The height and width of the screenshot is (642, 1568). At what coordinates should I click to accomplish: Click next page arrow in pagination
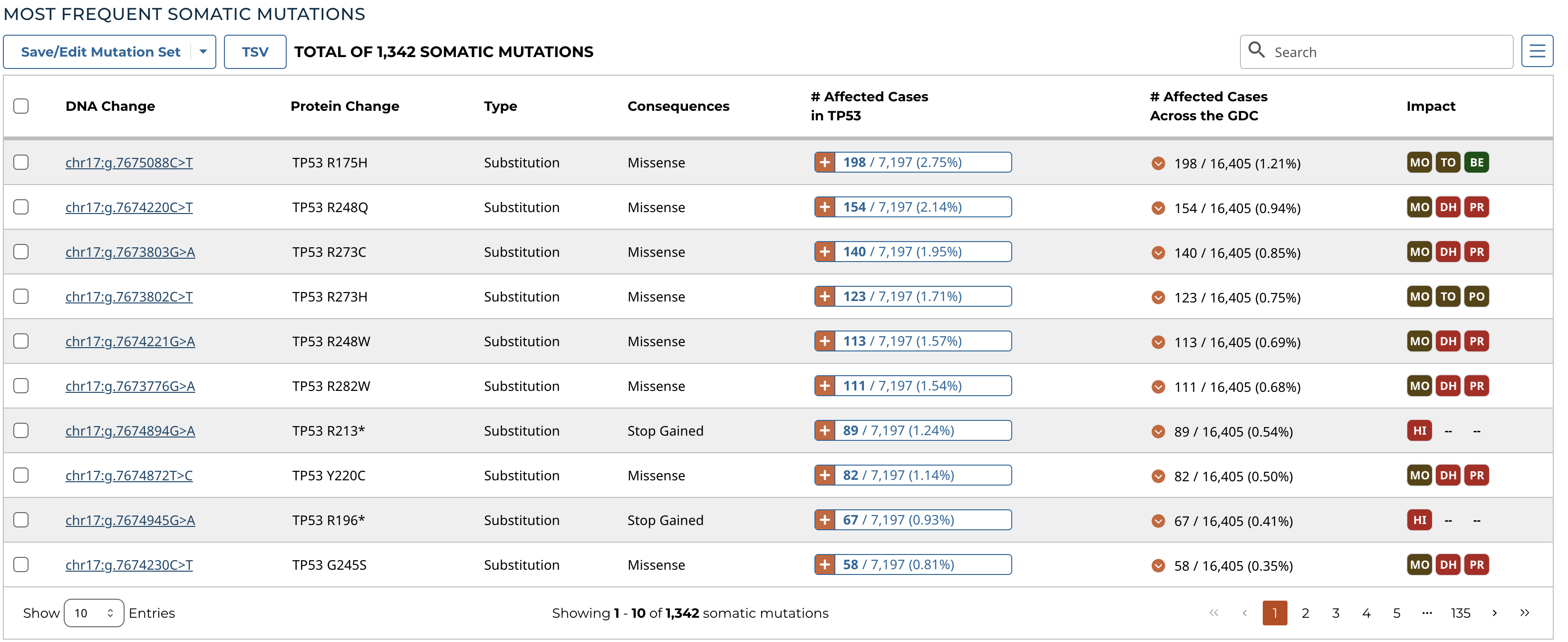pos(1494,613)
